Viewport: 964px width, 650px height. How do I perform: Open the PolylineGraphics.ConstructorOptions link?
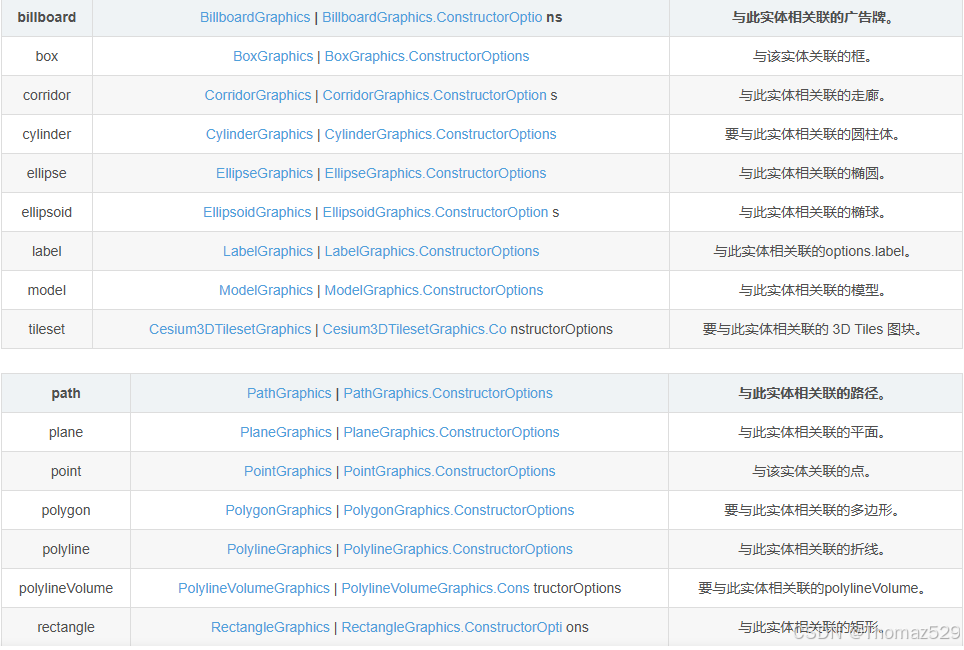(x=458, y=549)
